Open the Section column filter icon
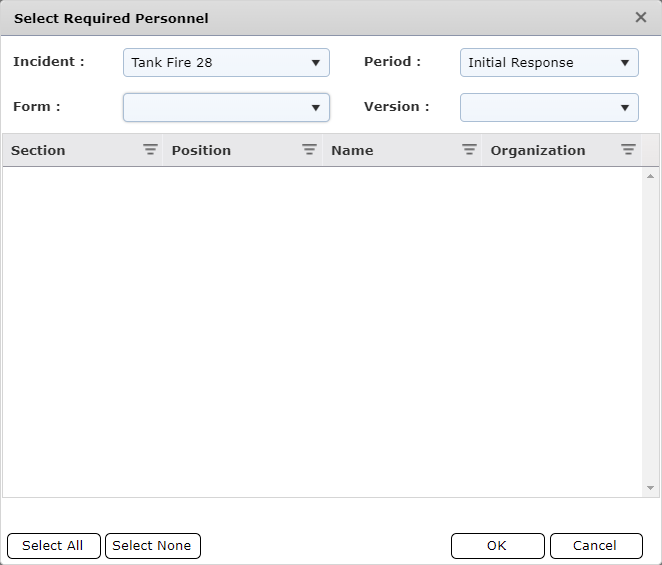Screen dimensions: 662x565 (x=150, y=149)
